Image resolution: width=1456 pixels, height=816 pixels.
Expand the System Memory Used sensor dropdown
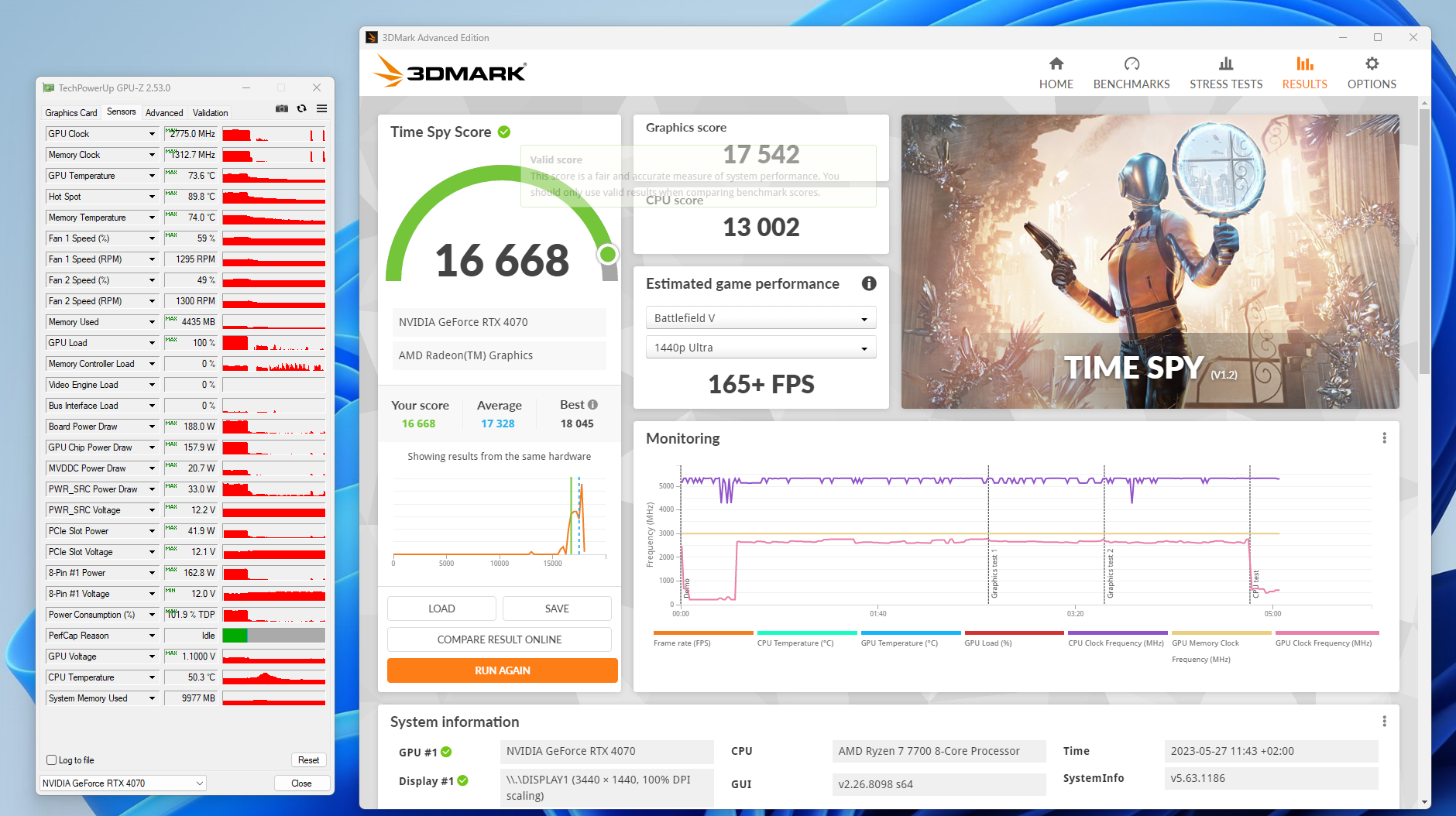(x=152, y=698)
